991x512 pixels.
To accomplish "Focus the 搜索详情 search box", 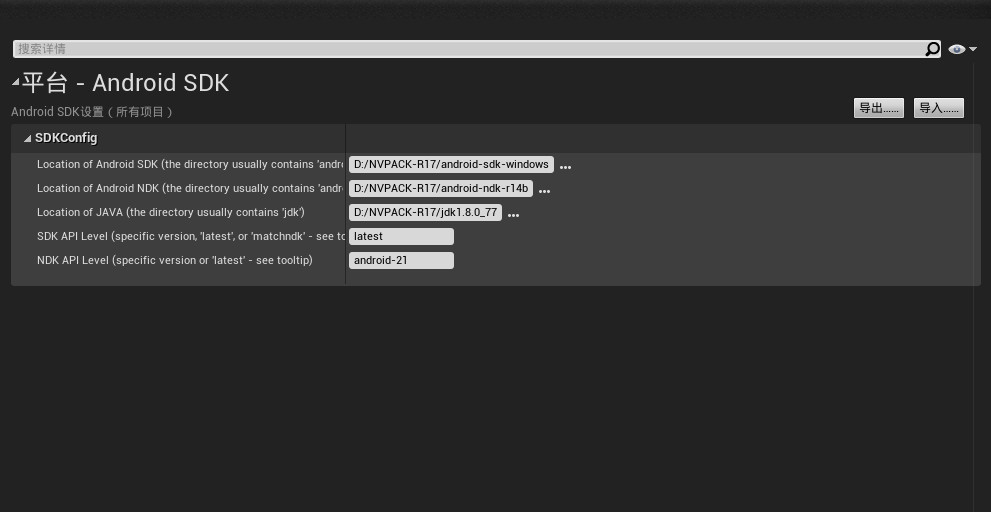I will [468, 49].
